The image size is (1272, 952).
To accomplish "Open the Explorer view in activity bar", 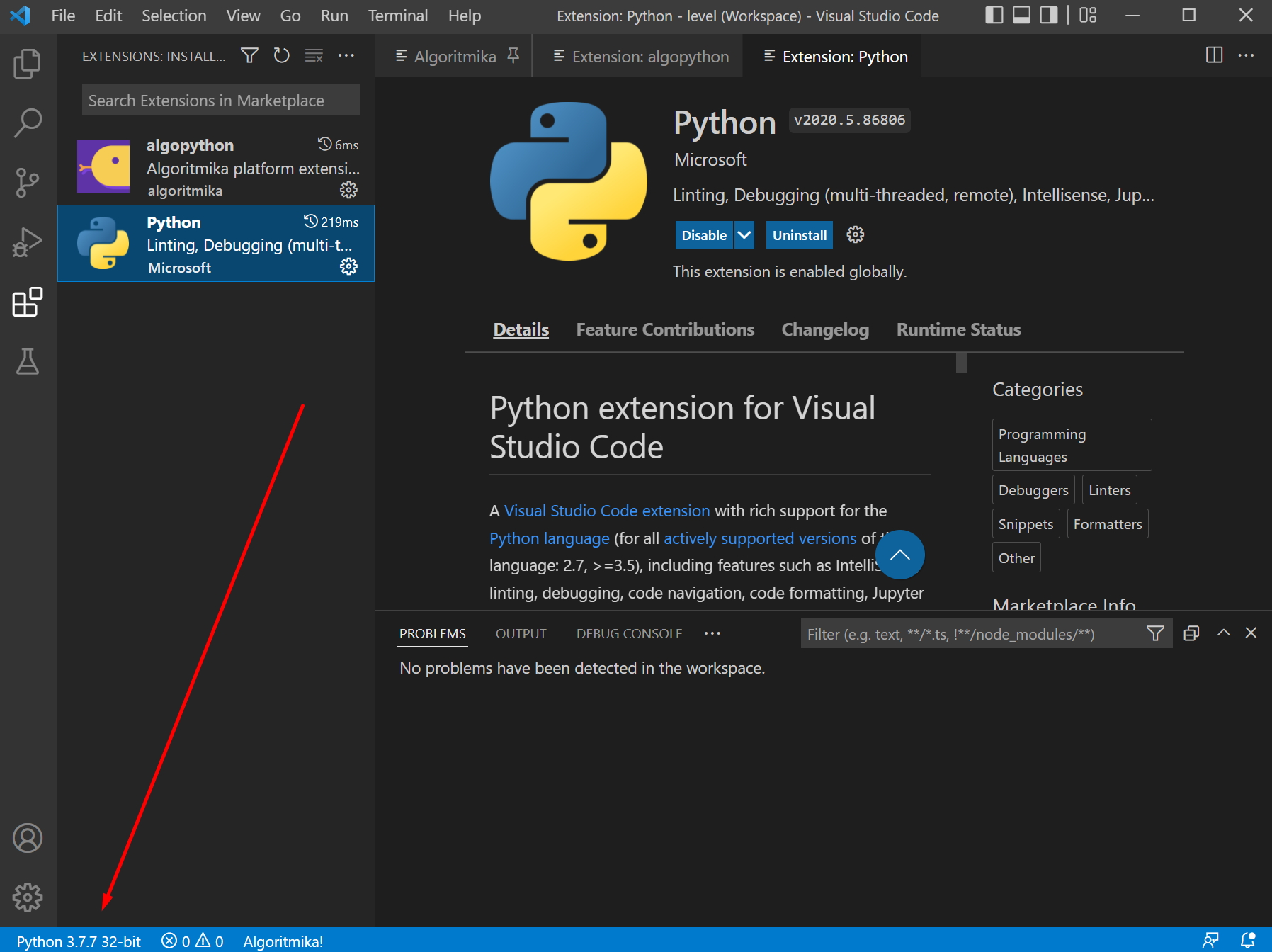I will click(x=28, y=64).
